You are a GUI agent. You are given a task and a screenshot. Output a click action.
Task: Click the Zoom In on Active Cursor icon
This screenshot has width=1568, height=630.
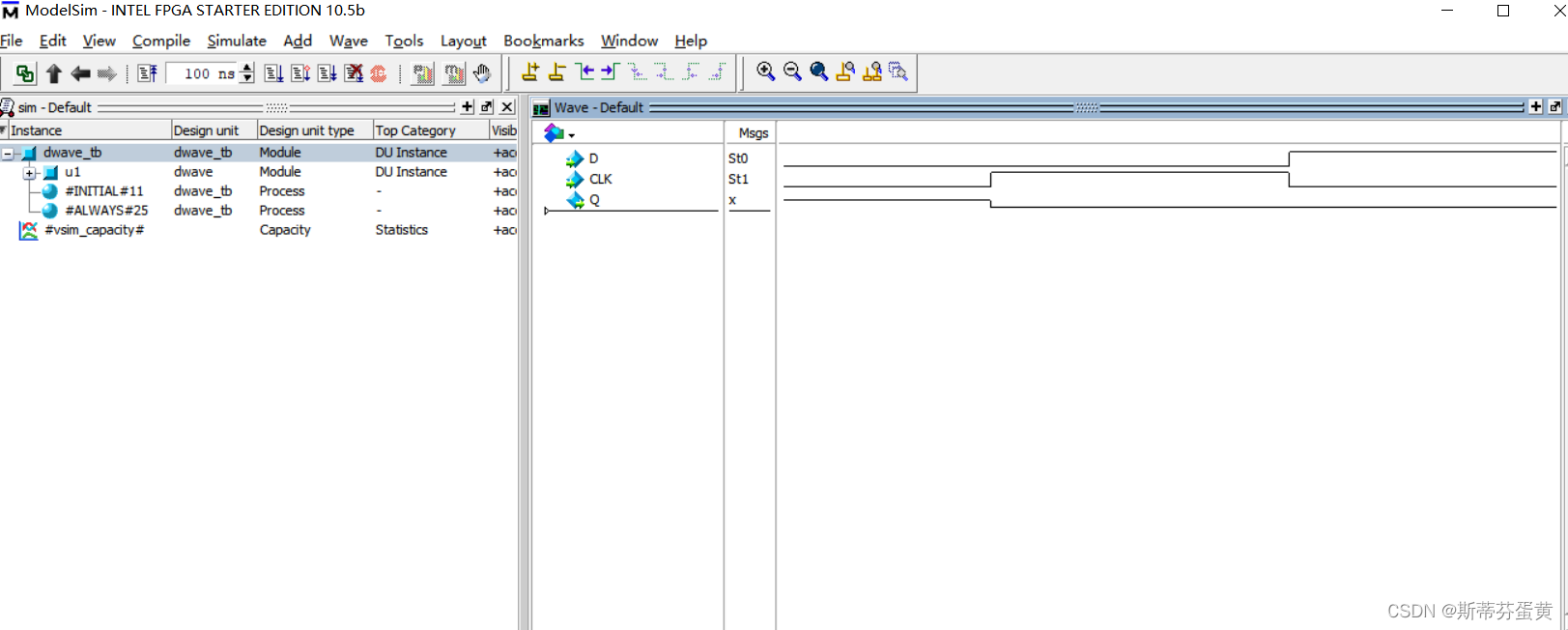point(845,72)
